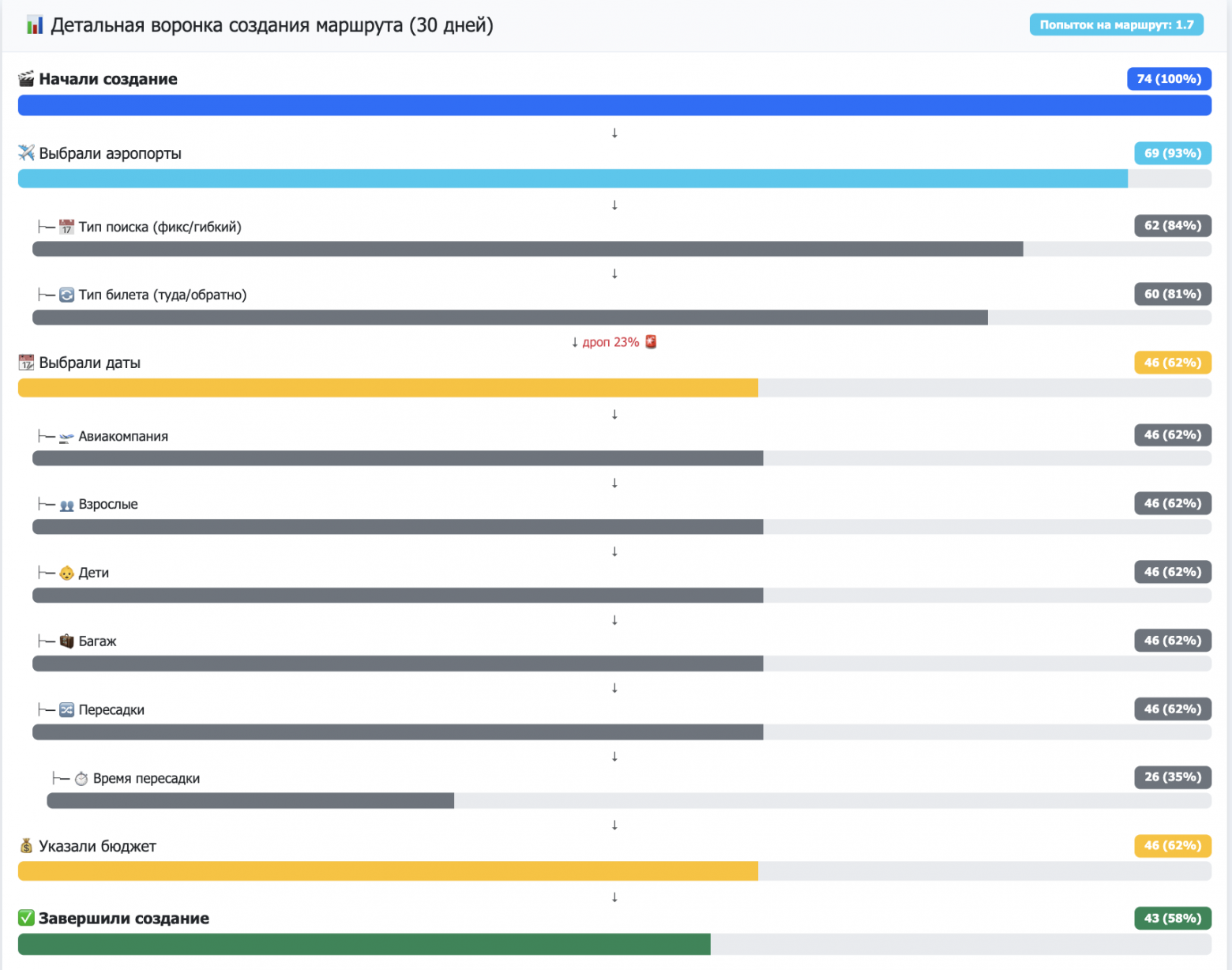The height and width of the screenshot is (970, 1232).
Task: Select the 46 (62%) badge for Взрослые
Action: 1173,503
